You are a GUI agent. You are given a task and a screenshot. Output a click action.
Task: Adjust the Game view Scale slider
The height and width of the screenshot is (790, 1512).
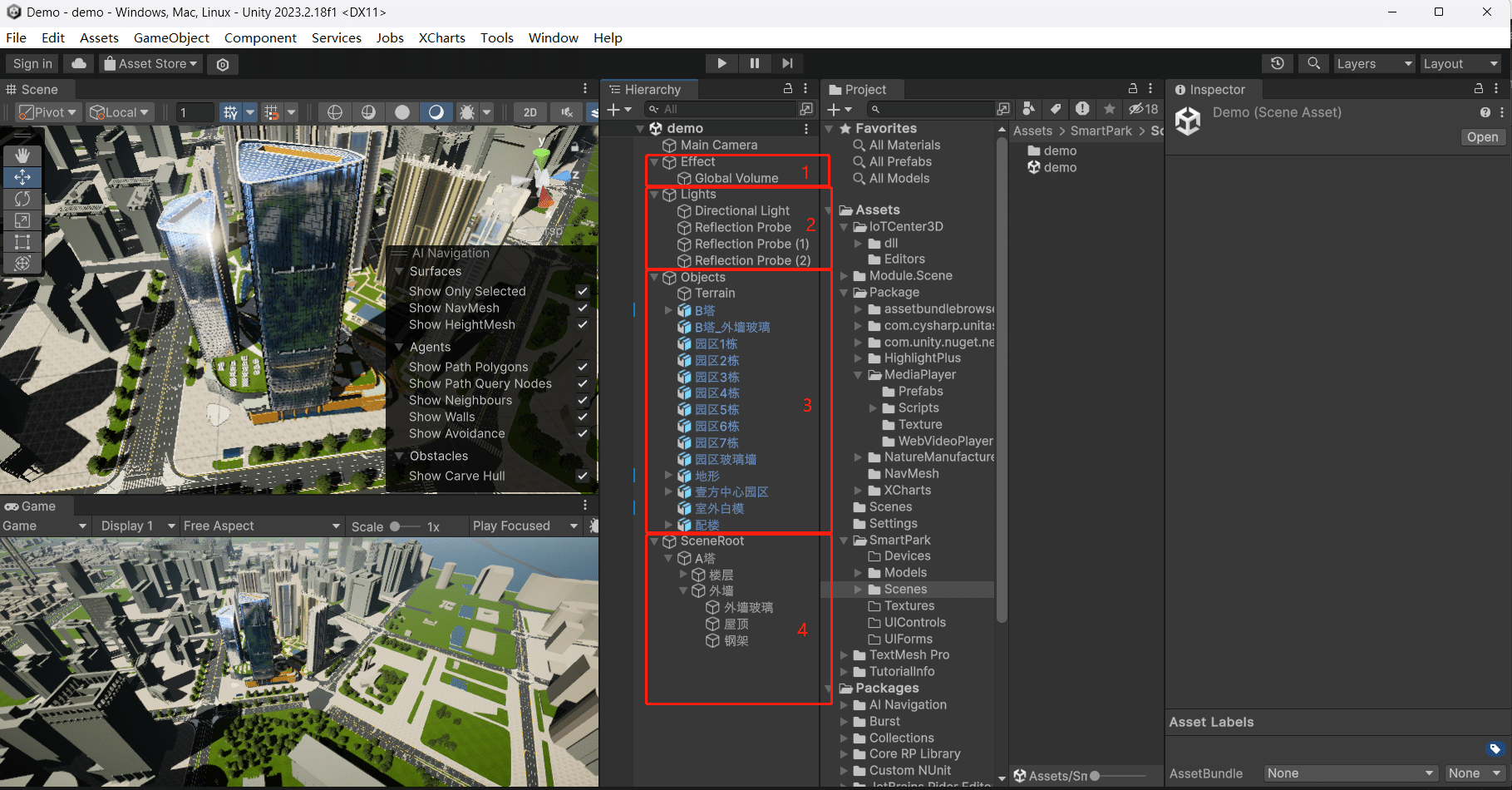tap(396, 526)
